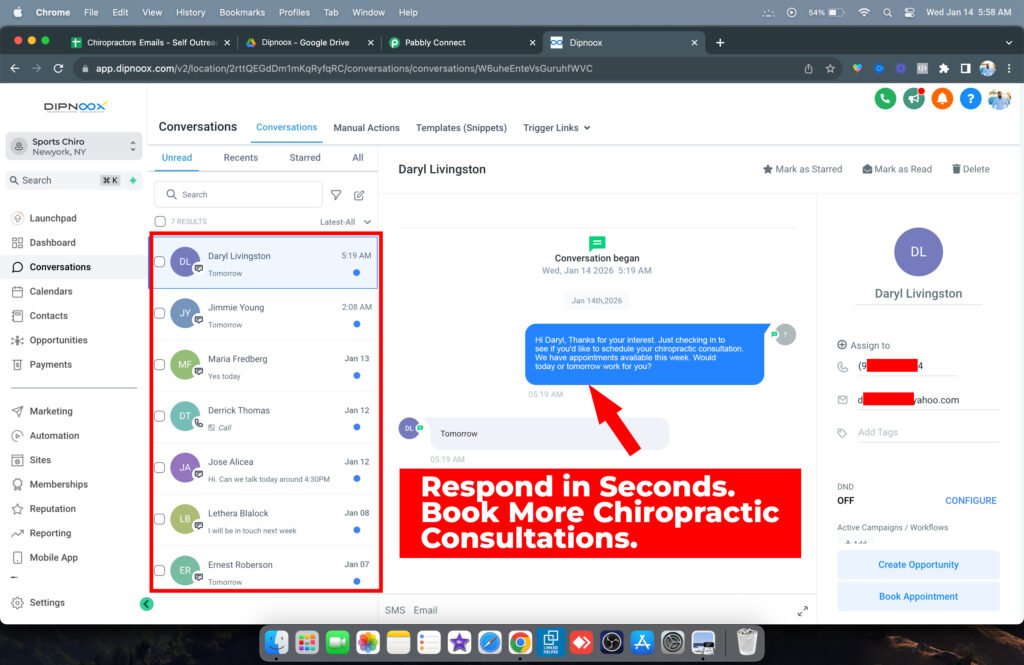The width and height of the screenshot is (1024, 665).
Task: Click the conversations Search field
Action: coord(238,195)
